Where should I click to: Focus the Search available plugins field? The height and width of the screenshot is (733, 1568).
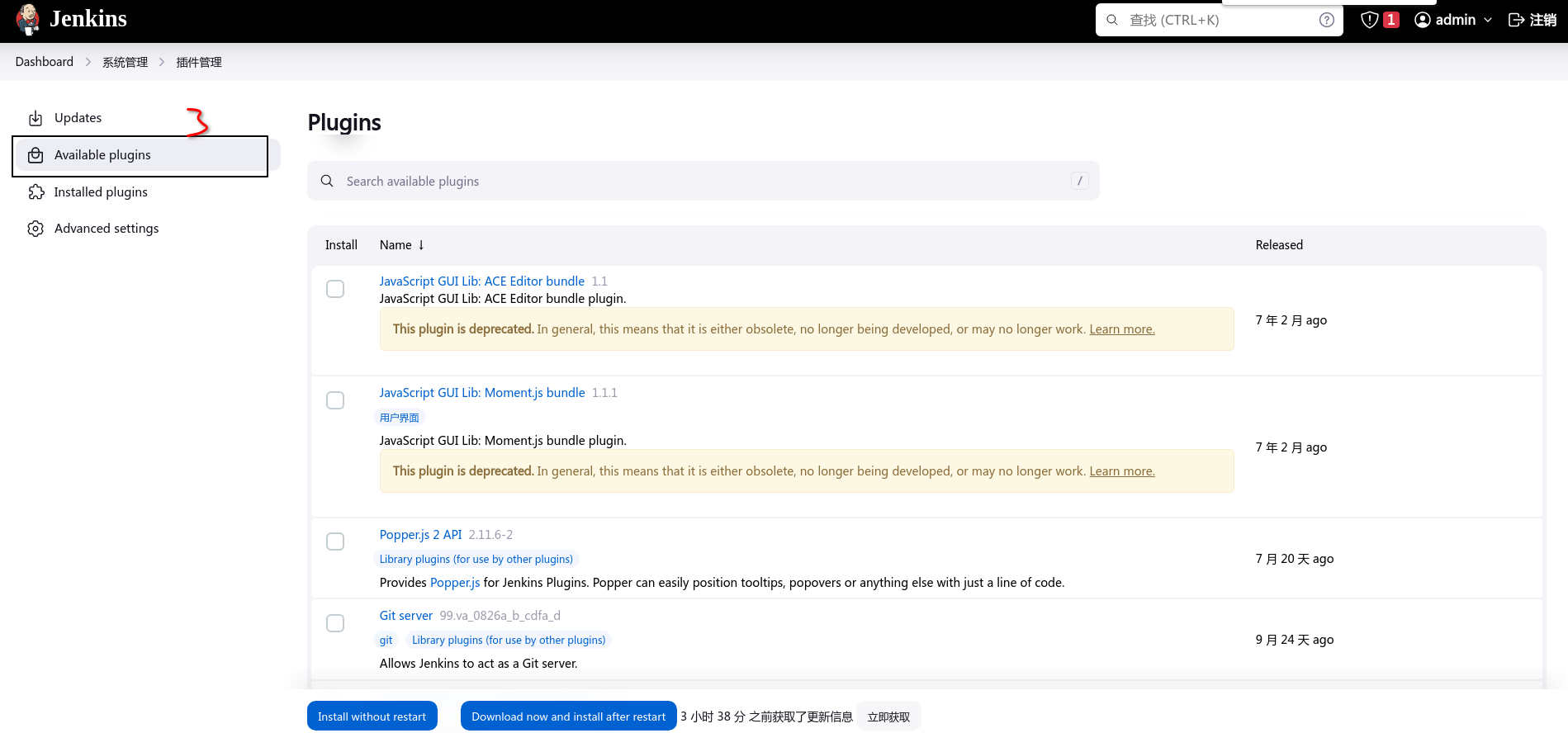703,181
